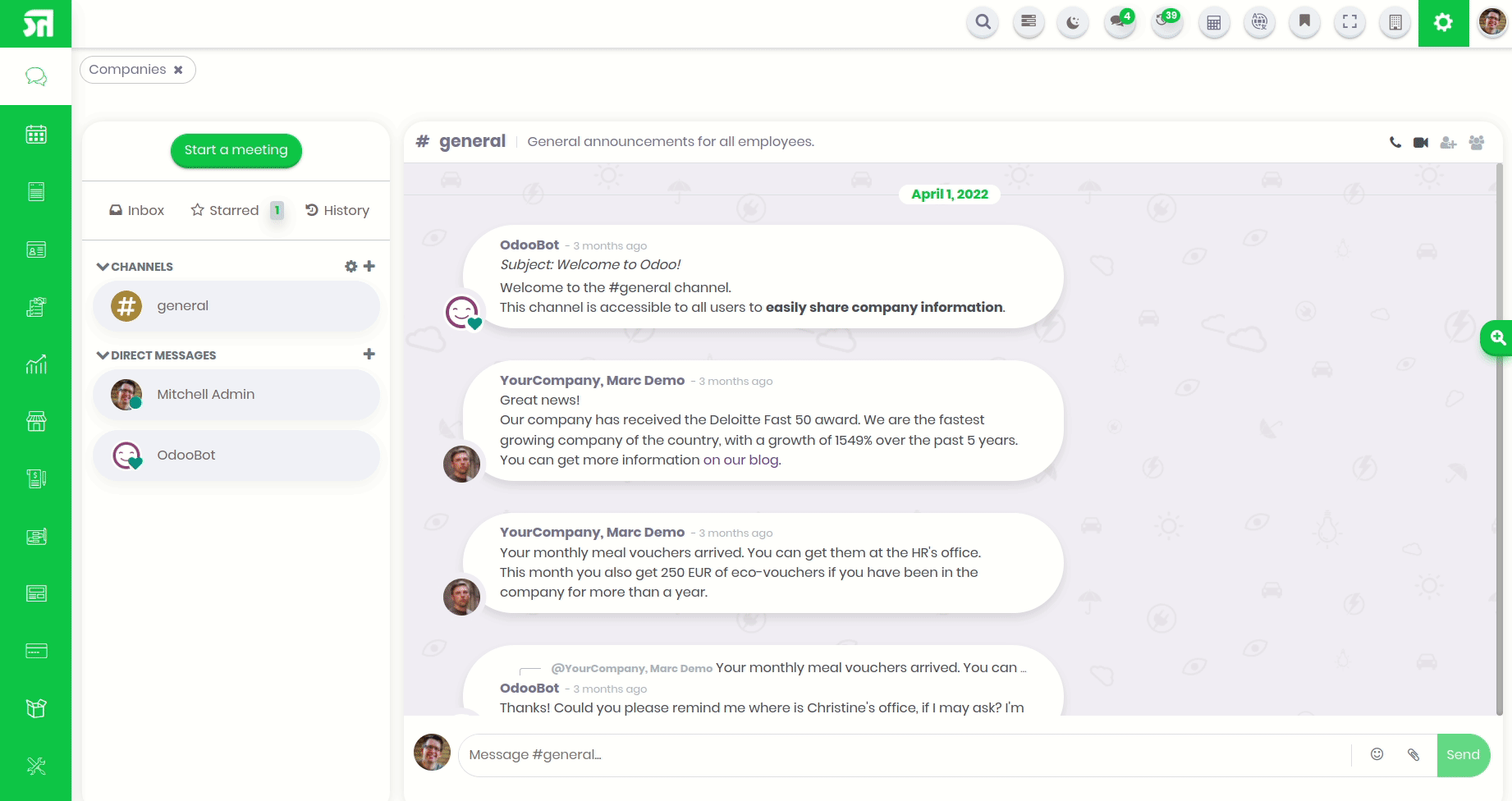The image size is (1512, 801).
Task: Open the emoji picker smiley icon
Action: pos(1377,754)
